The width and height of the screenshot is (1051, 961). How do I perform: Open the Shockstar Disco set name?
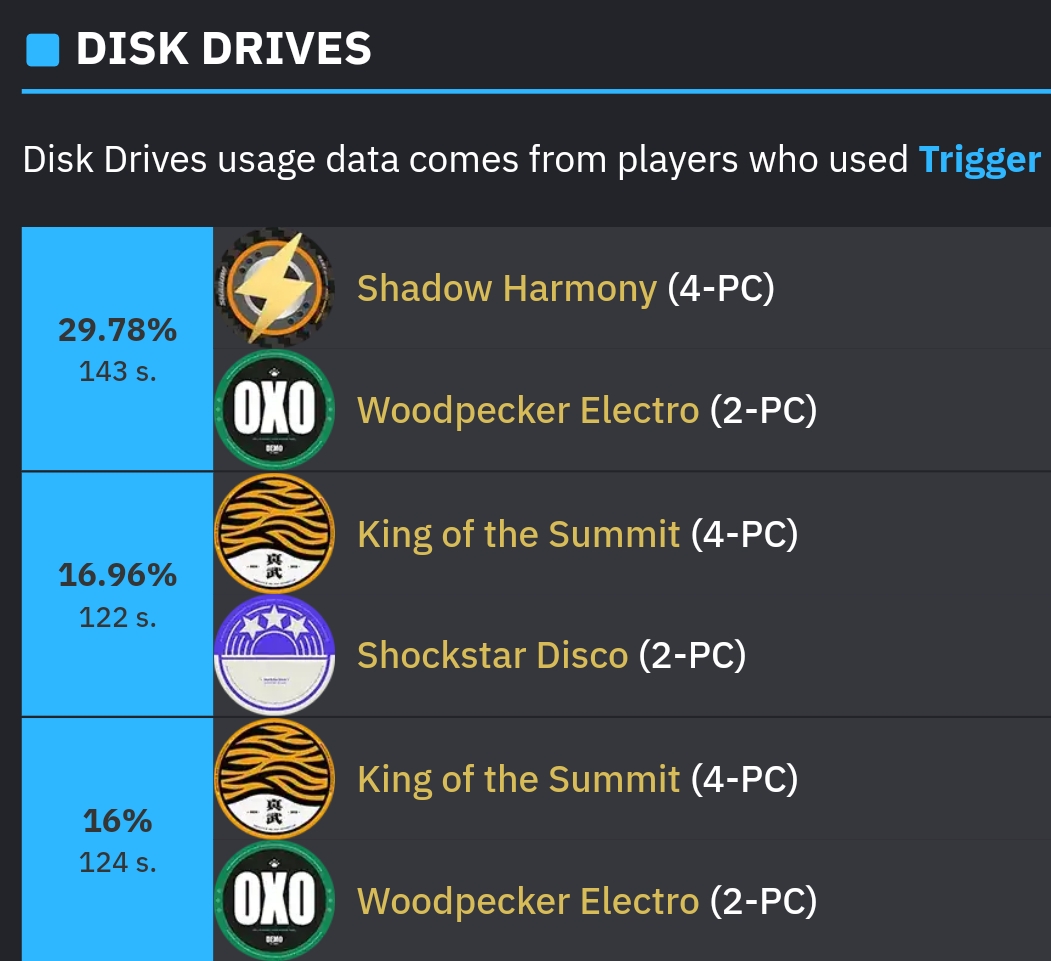pyautogui.click(x=493, y=655)
